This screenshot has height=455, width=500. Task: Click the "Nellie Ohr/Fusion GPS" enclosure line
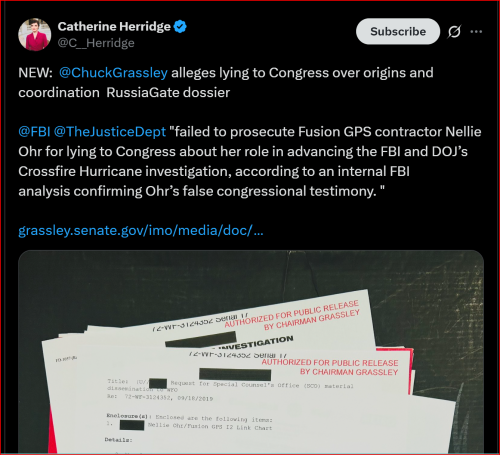(210, 427)
